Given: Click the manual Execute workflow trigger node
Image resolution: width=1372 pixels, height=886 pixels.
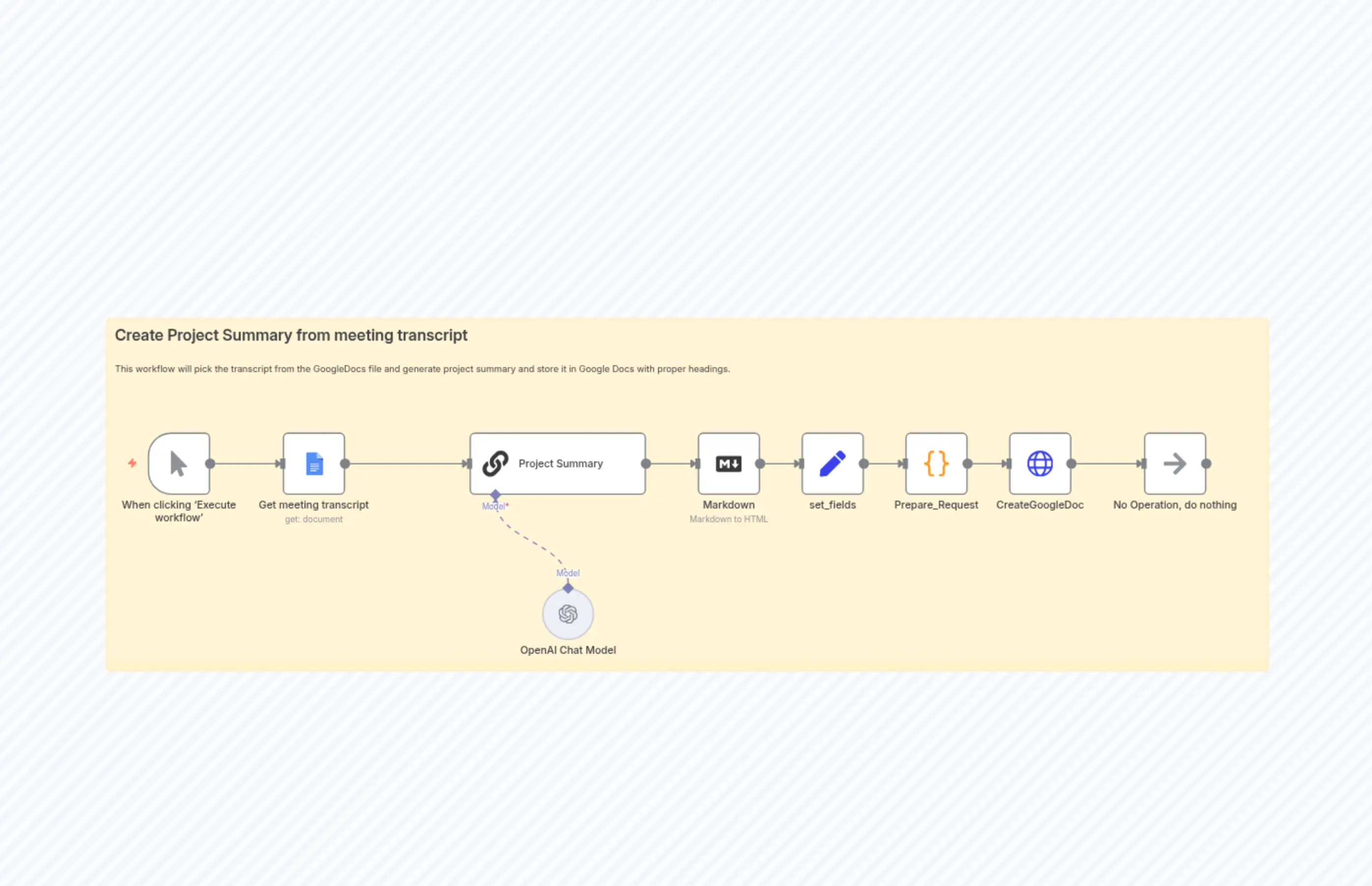Looking at the screenshot, I should pyautogui.click(x=179, y=463).
